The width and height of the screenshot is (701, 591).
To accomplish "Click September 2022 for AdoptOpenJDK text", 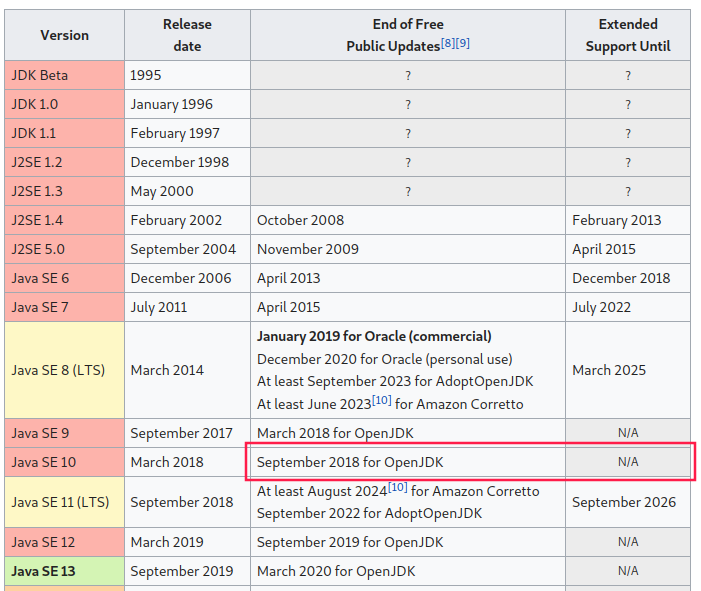I will 370,513.
